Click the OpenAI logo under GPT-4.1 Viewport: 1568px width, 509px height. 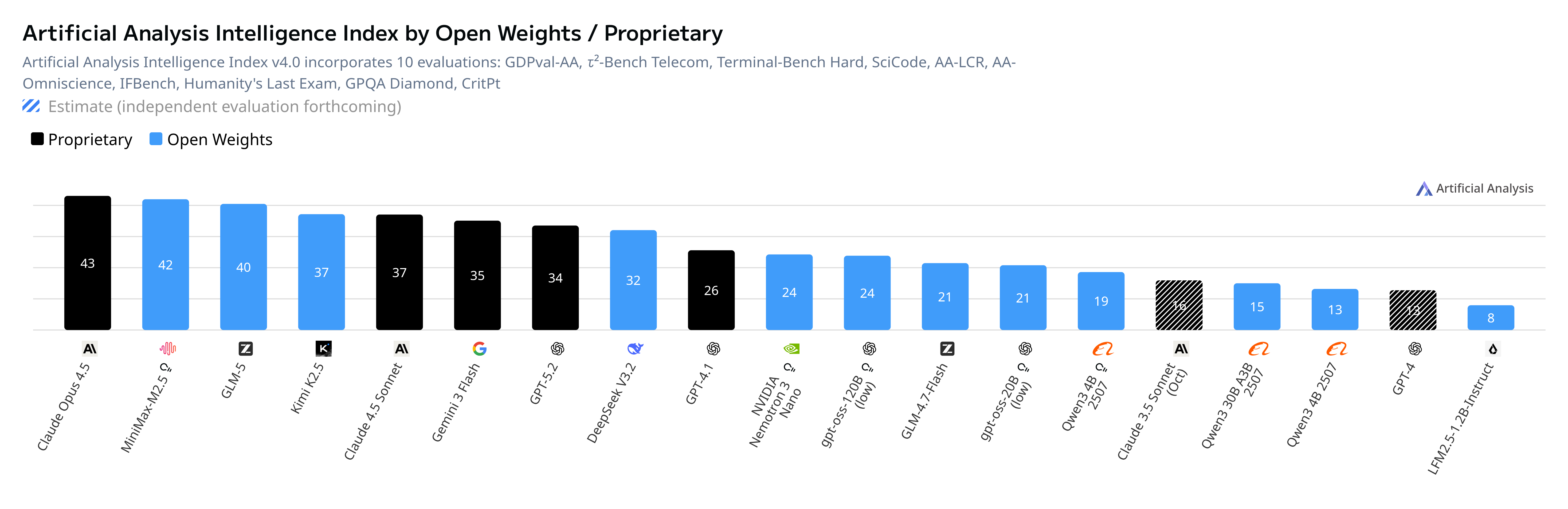713,348
